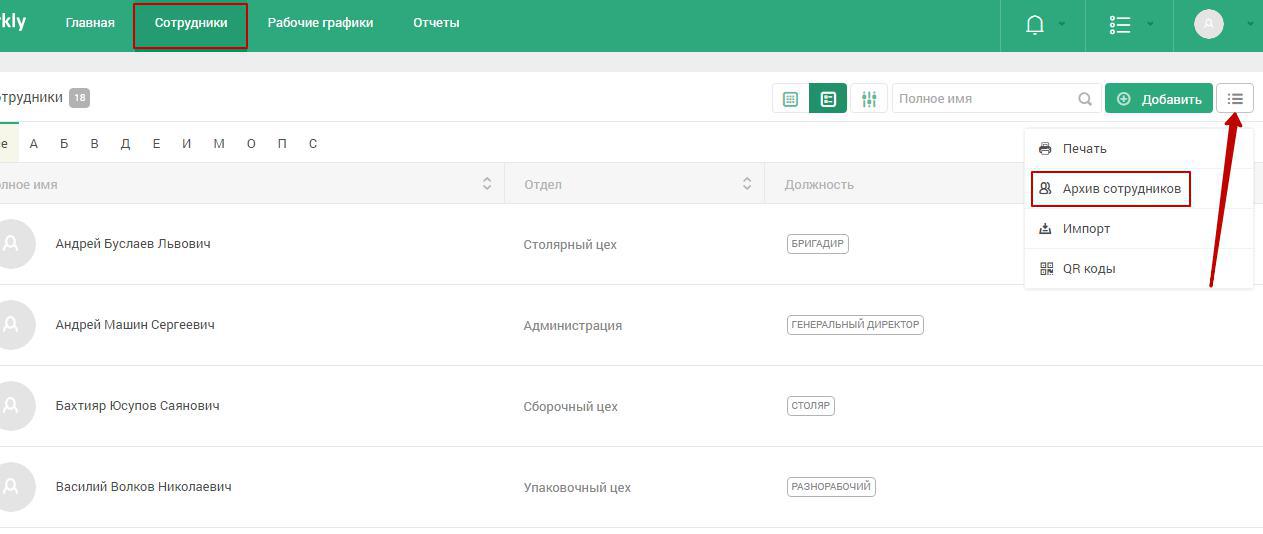Open 'QR коды' menu item
Viewport: 1263px width, 534px height.
[1139, 269]
